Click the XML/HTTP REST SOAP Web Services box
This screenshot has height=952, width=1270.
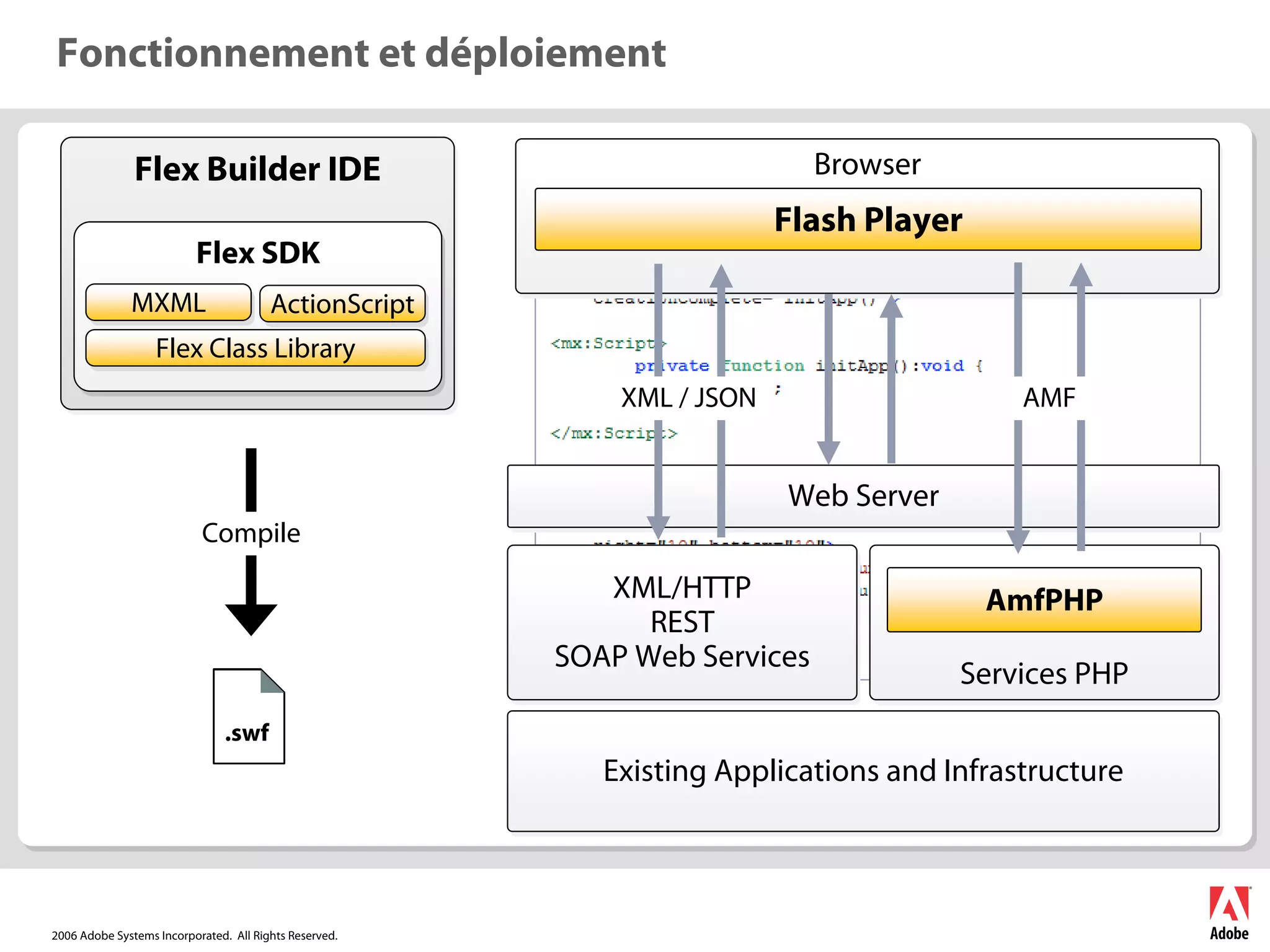(x=682, y=622)
